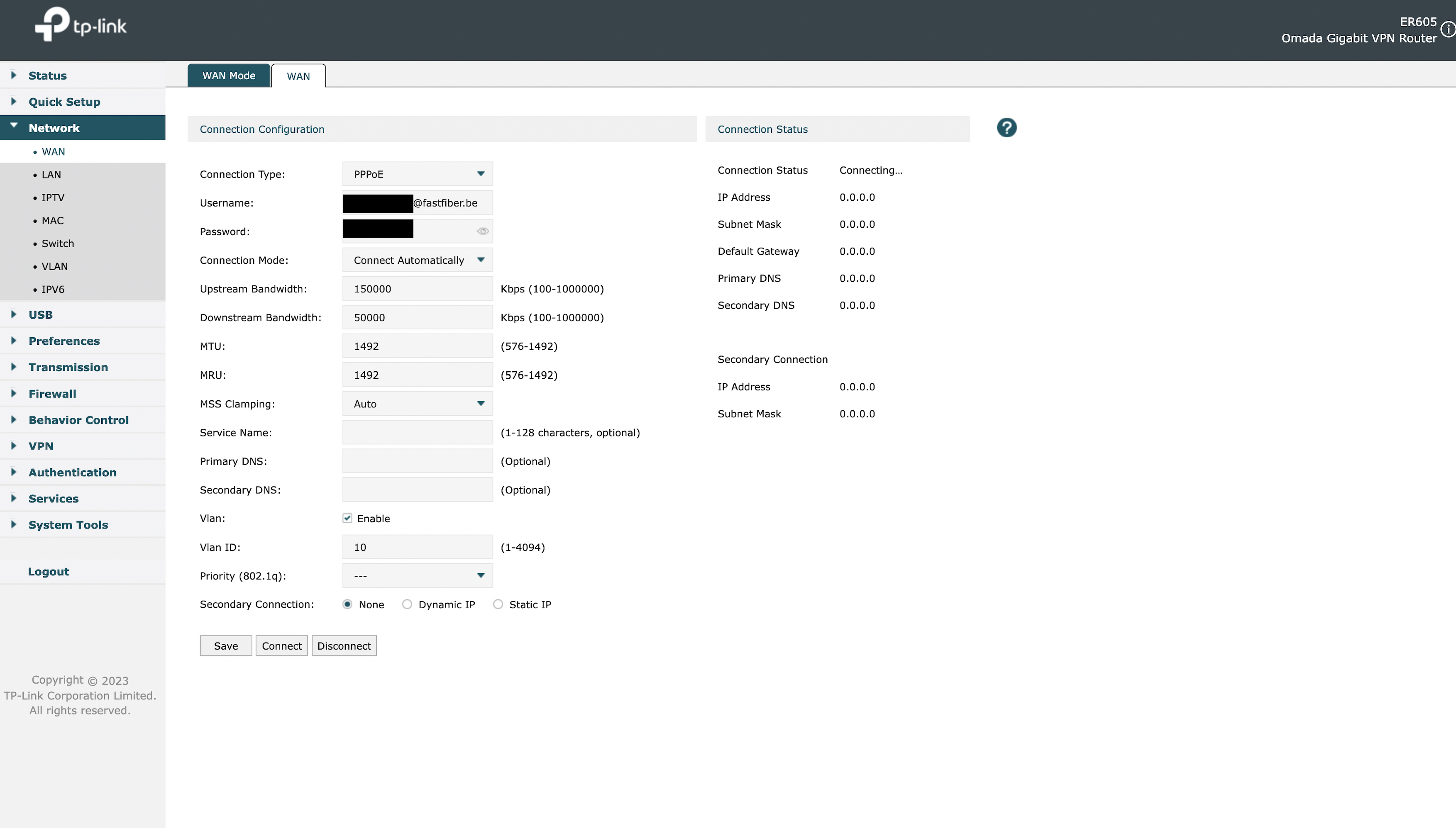1456x828 pixels.
Task: Click the help question mark icon
Action: (x=1006, y=128)
